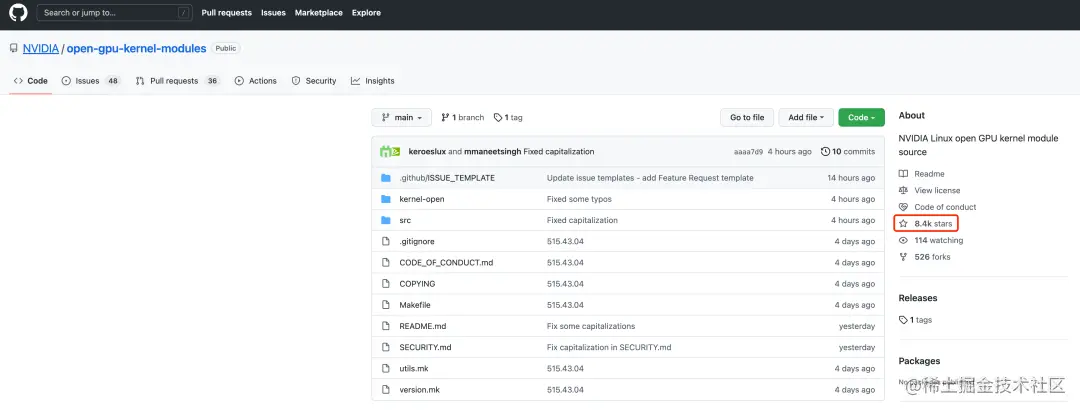The image size is (1080, 410).
Task: Open the COPYING file
Action: click(417, 284)
